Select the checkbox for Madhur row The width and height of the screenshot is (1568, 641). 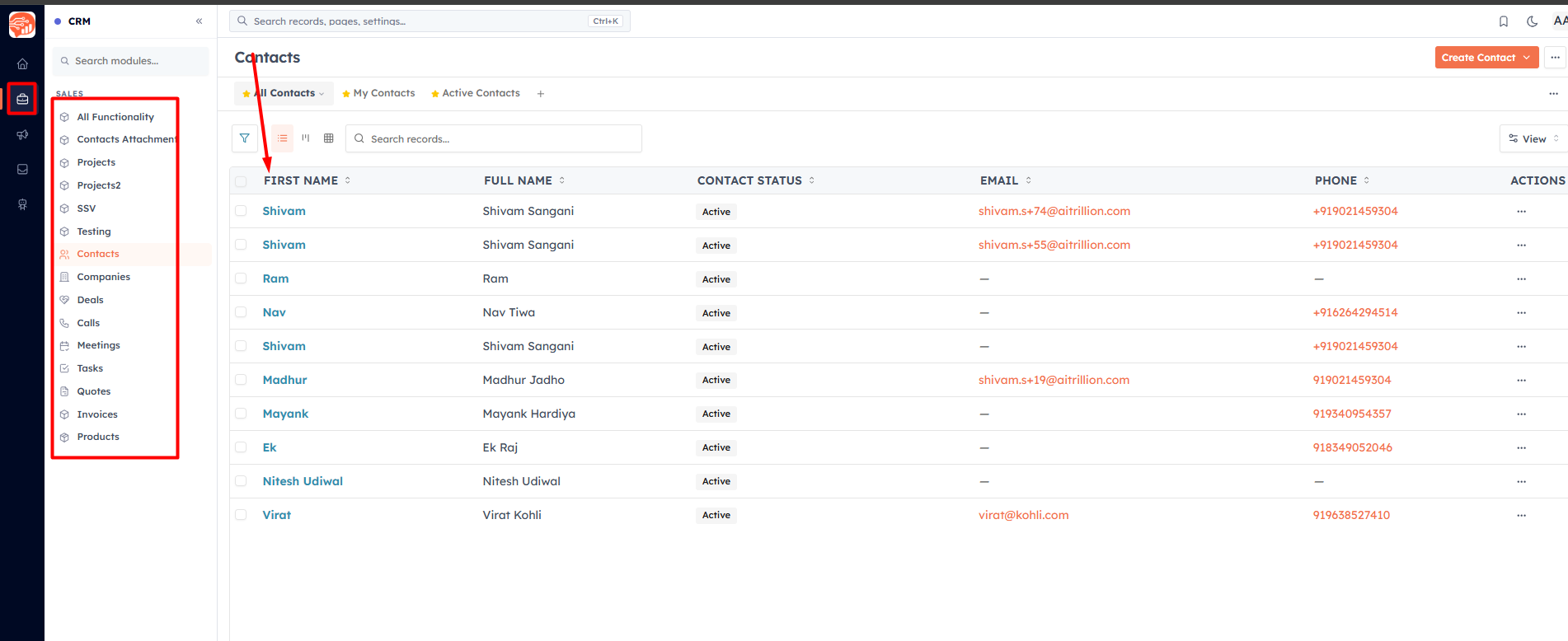click(241, 380)
